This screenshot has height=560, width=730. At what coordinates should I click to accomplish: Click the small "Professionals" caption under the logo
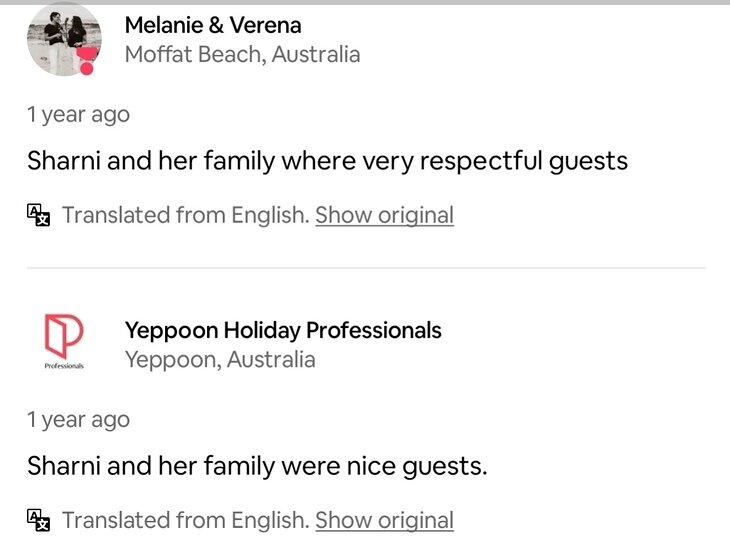point(64,365)
